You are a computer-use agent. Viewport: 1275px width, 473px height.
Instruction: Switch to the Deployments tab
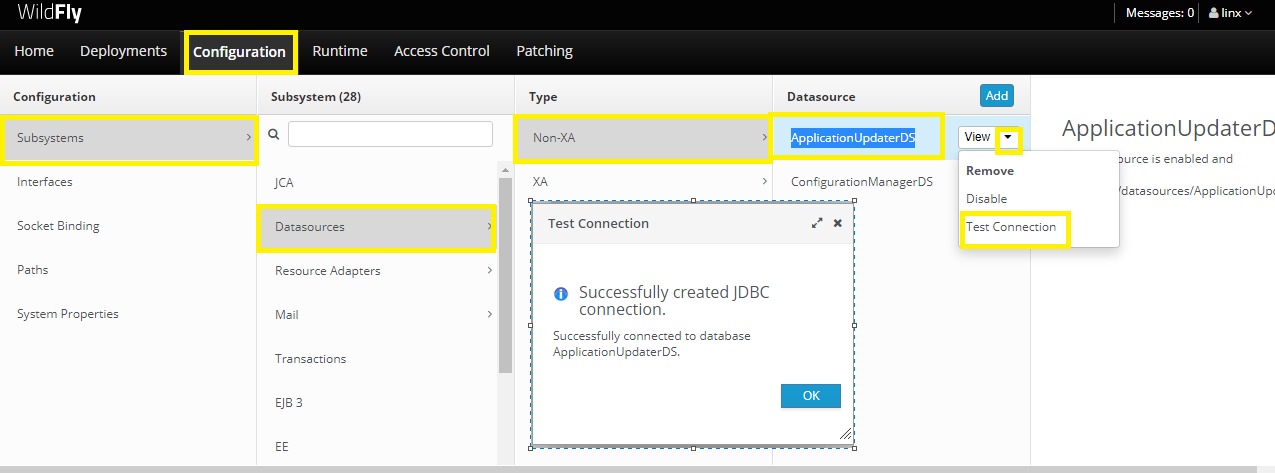[123, 51]
